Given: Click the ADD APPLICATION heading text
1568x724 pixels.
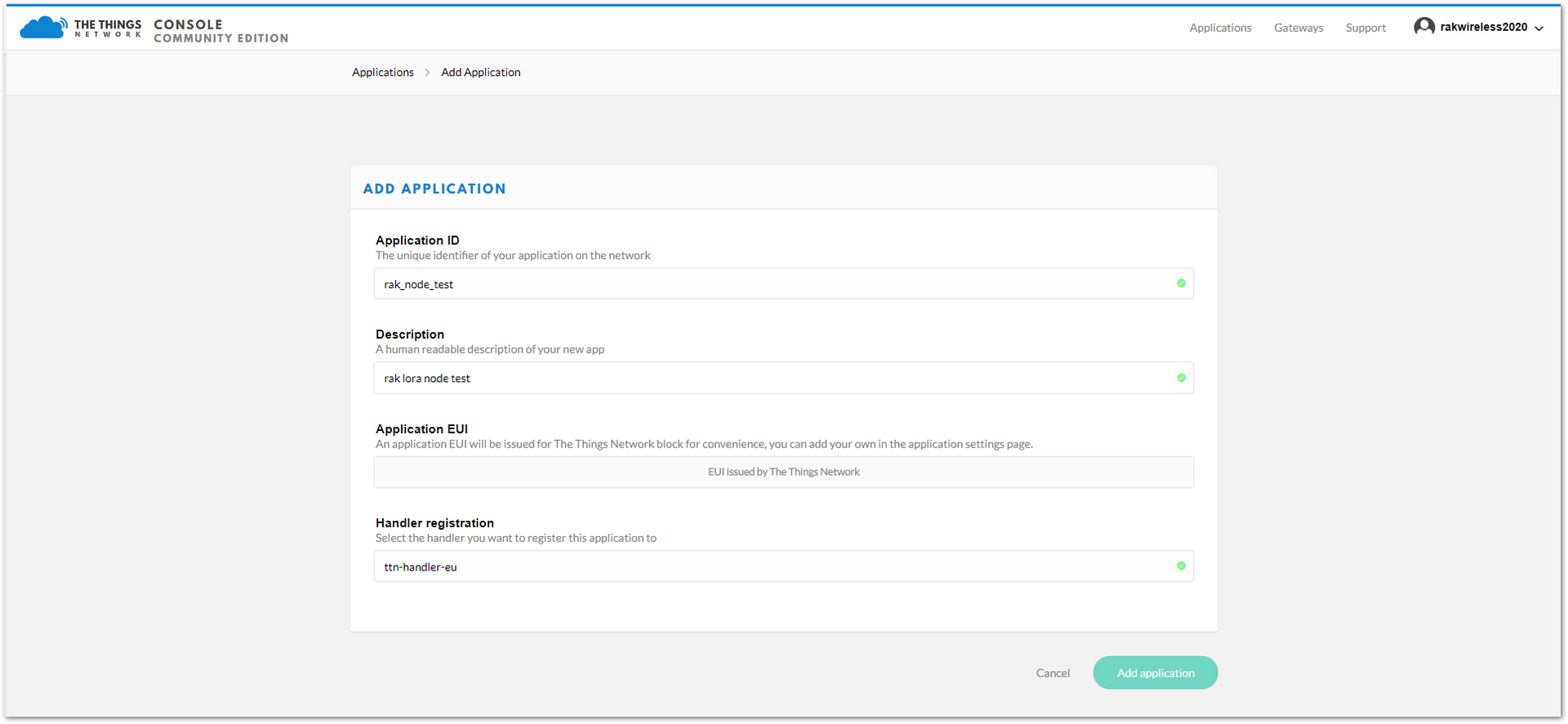Looking at the screenshot, I should (x=434, y=189).
